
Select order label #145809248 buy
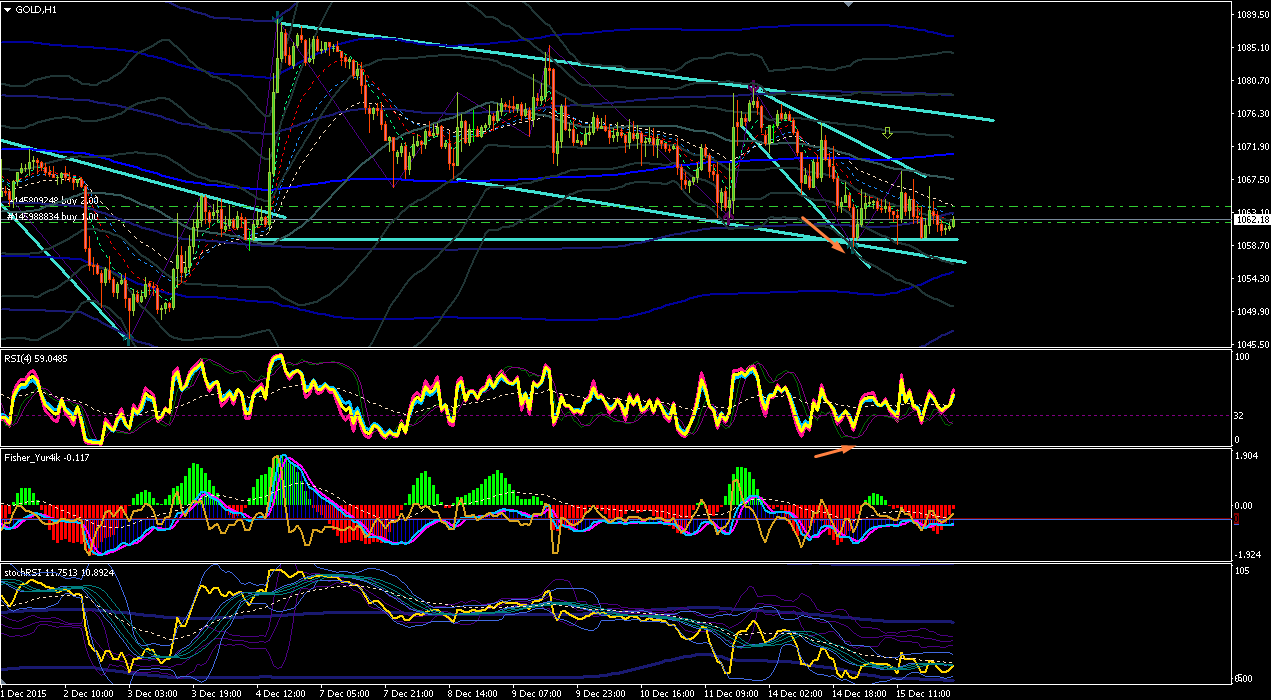tap(52, 201)
